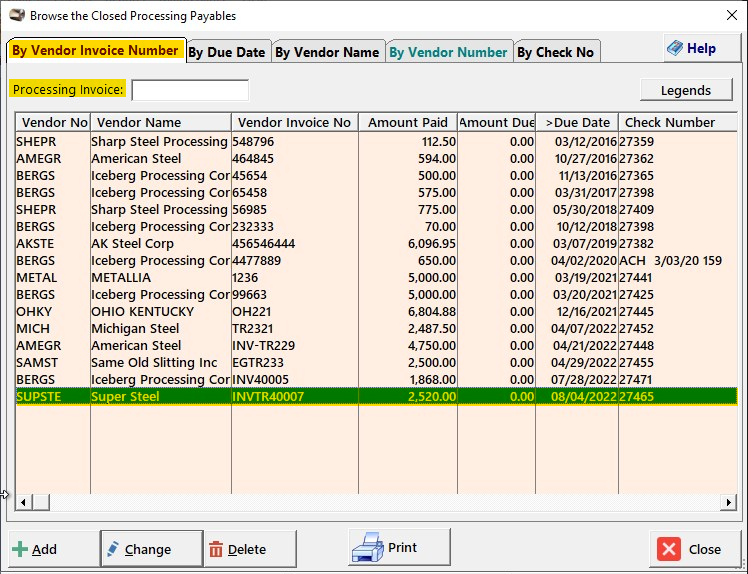Click due date 04/21/2022 cell
The height and width of the screenshot is (574, 748).
(577, 345)
